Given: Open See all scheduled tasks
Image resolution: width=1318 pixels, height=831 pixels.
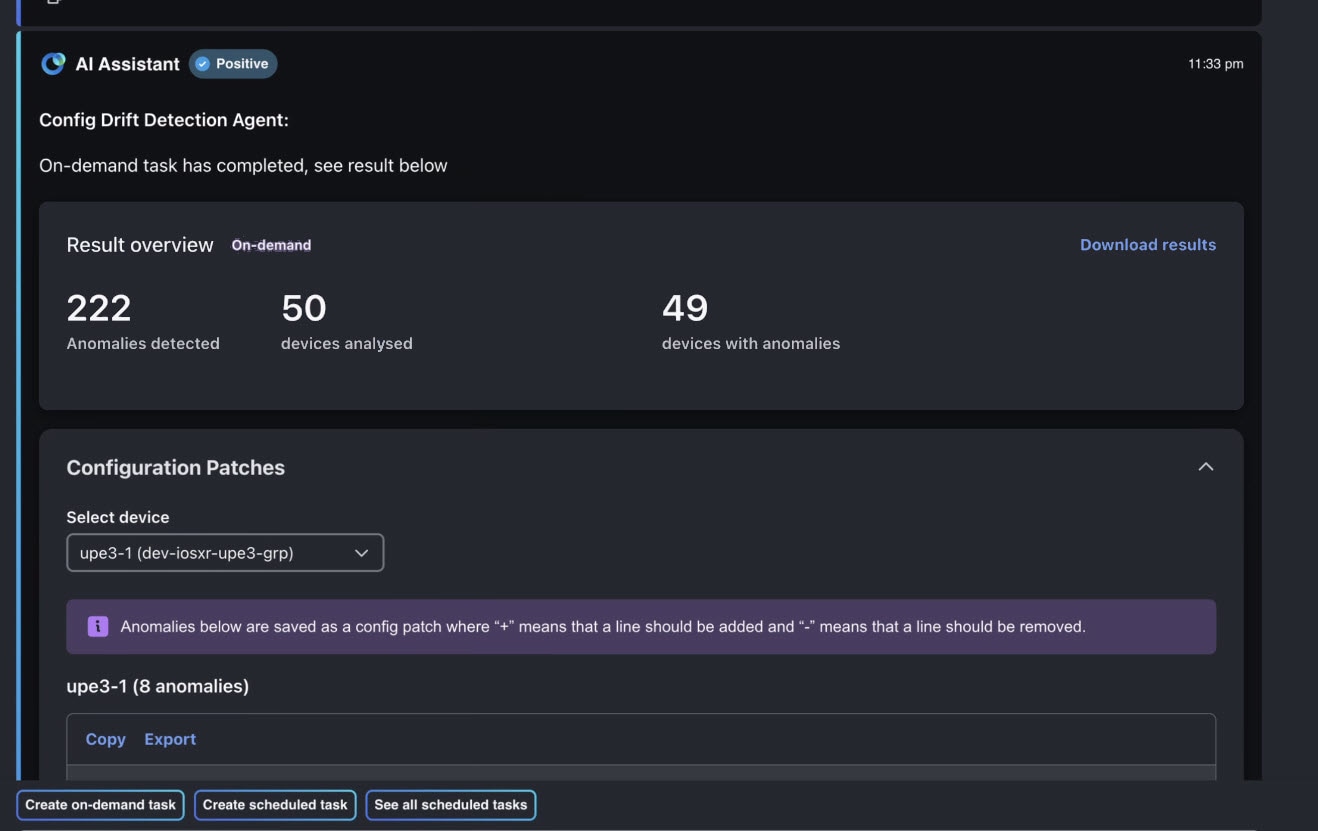Looking at the screenshot, I should (x=451, y=805).
